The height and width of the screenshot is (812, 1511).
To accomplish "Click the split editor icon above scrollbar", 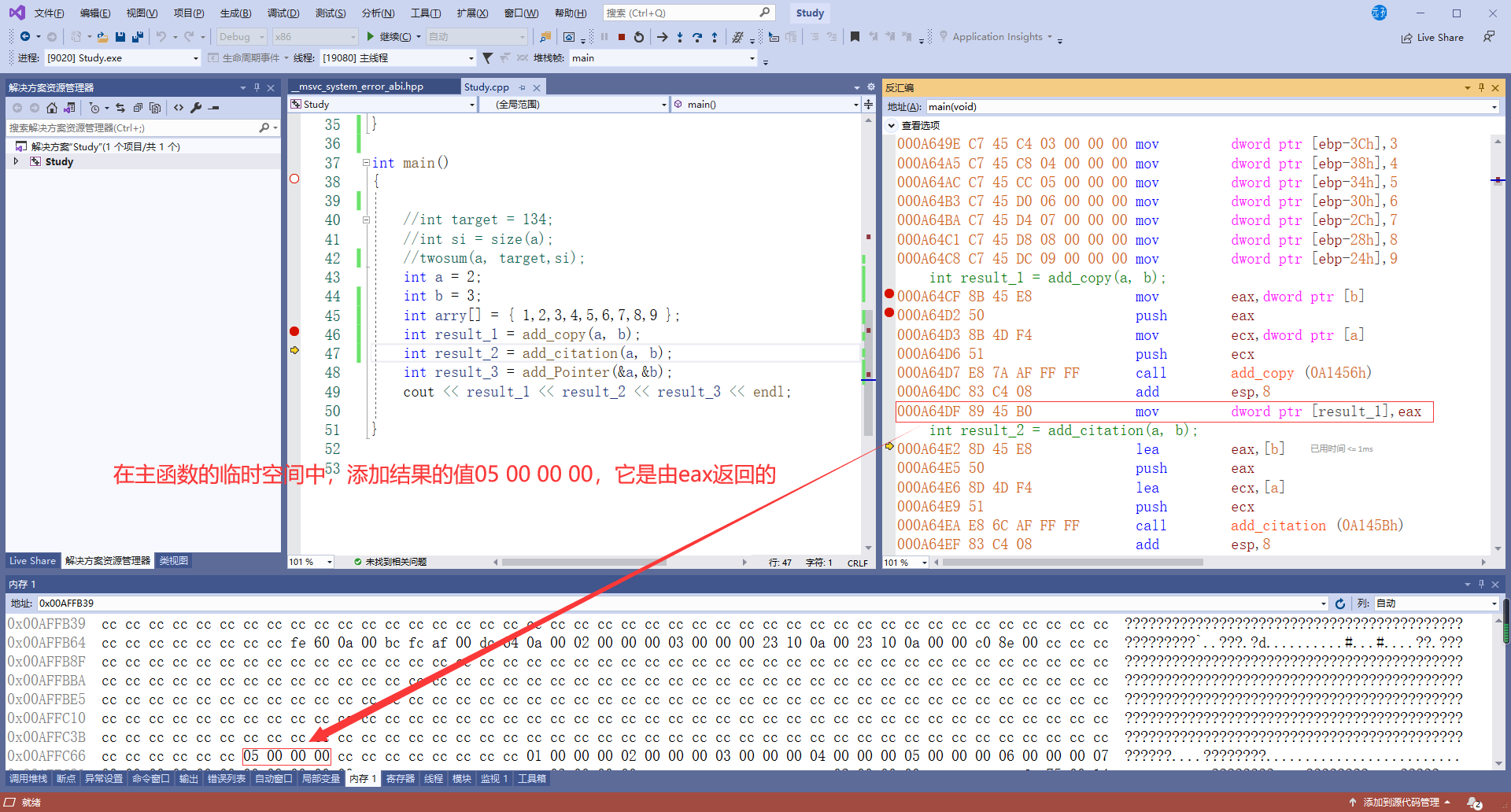I will [x=869, y=104].
